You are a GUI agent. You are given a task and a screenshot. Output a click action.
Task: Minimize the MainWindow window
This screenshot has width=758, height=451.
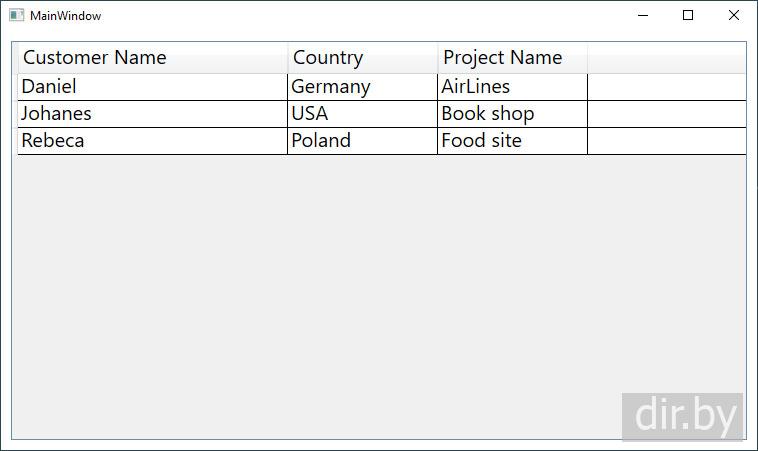[642, 16]
